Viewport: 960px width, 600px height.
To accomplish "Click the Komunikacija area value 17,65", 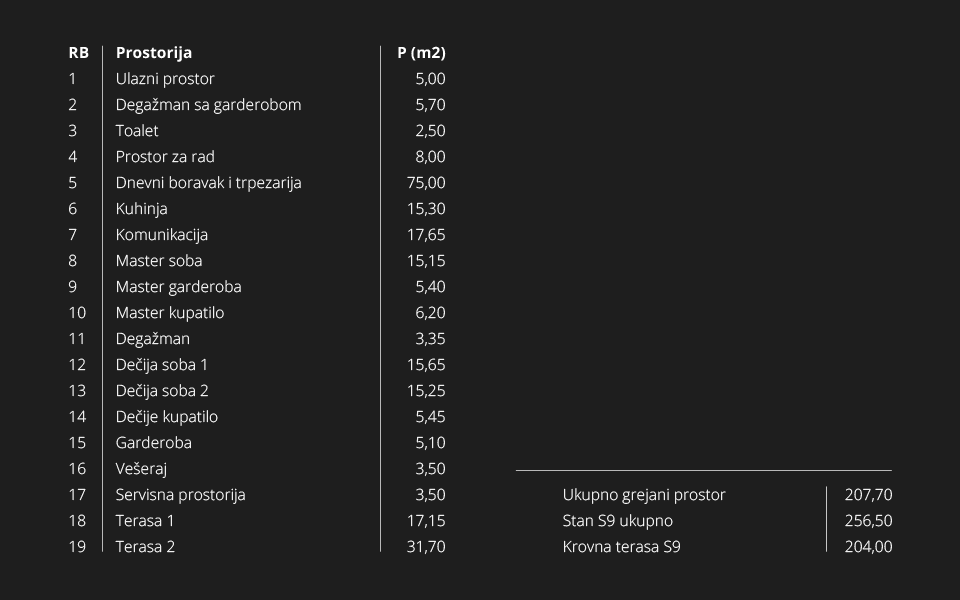I will pyautogui.click(x=426, y=235).
